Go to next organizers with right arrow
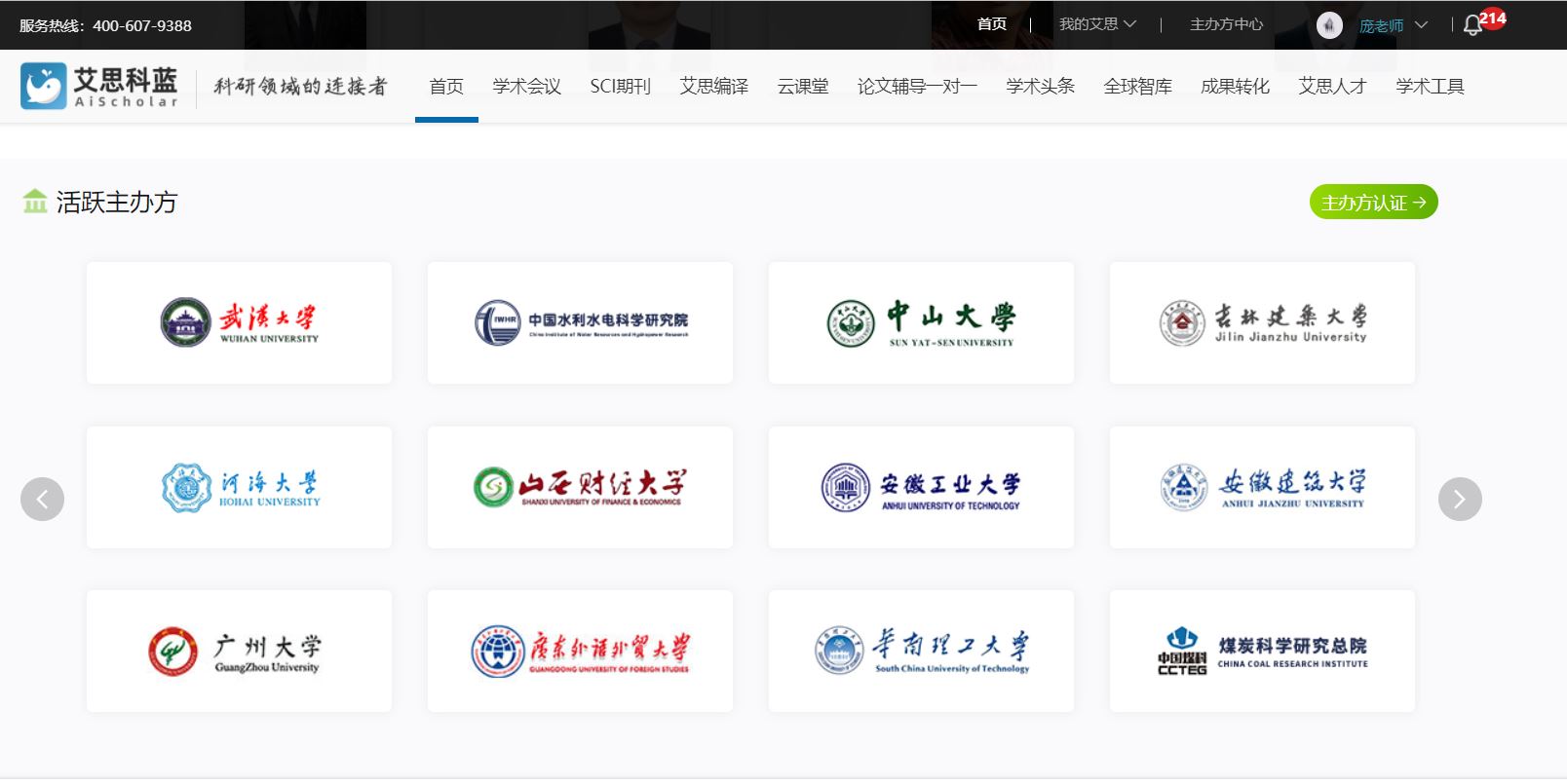The height and width of the screenshot is (784, 1567). [1460, 499]
